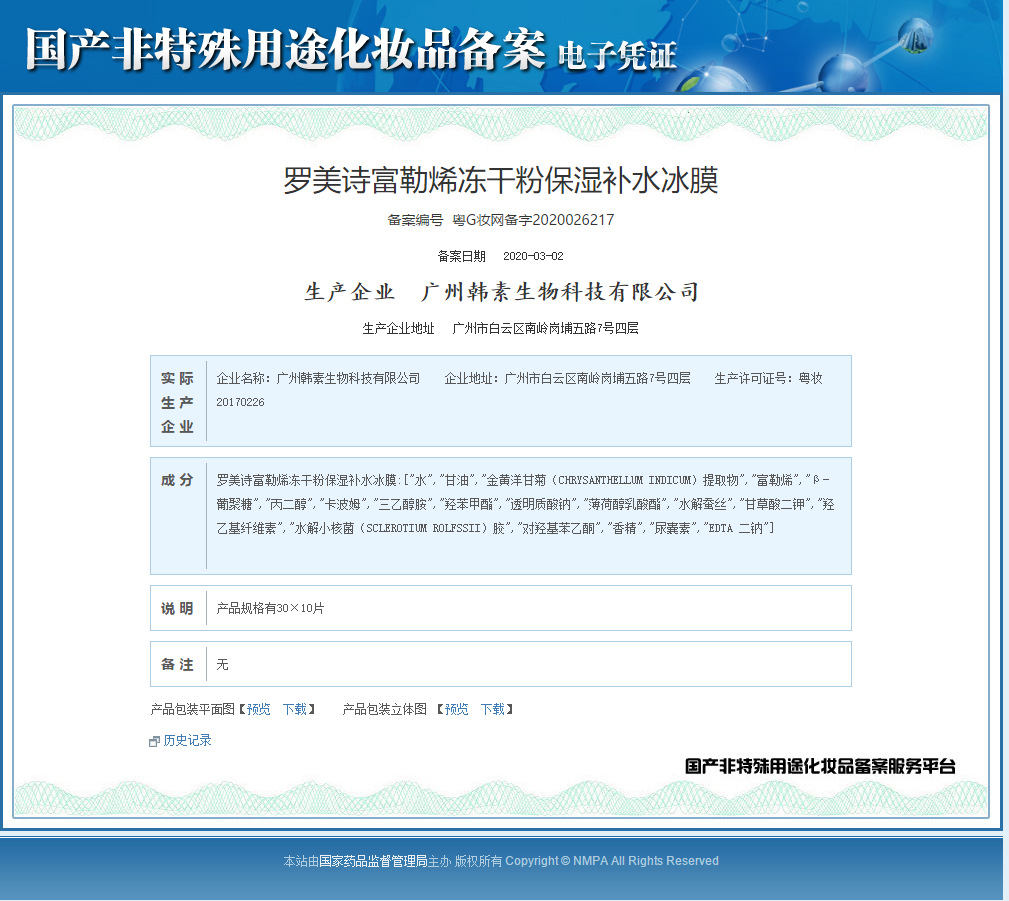Click the 备注 row label
Viewport: 1009px width, 901px height.
coord(177,664)
